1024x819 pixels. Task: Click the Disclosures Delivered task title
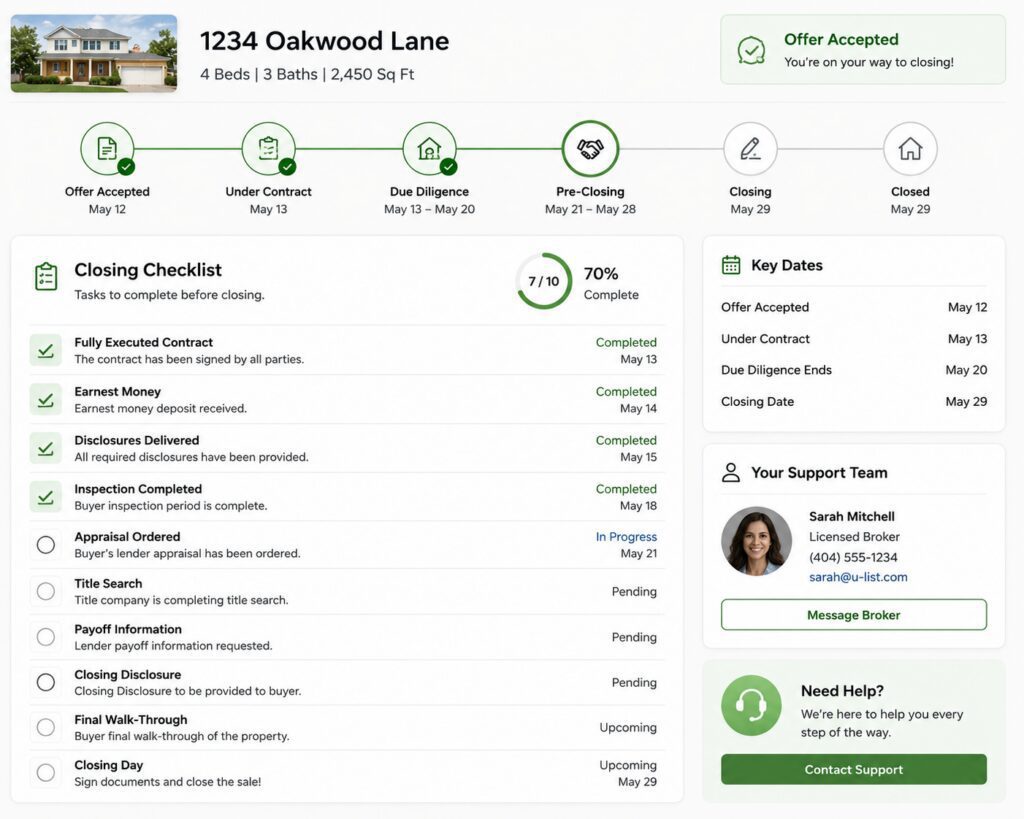(x=136, y=440)
